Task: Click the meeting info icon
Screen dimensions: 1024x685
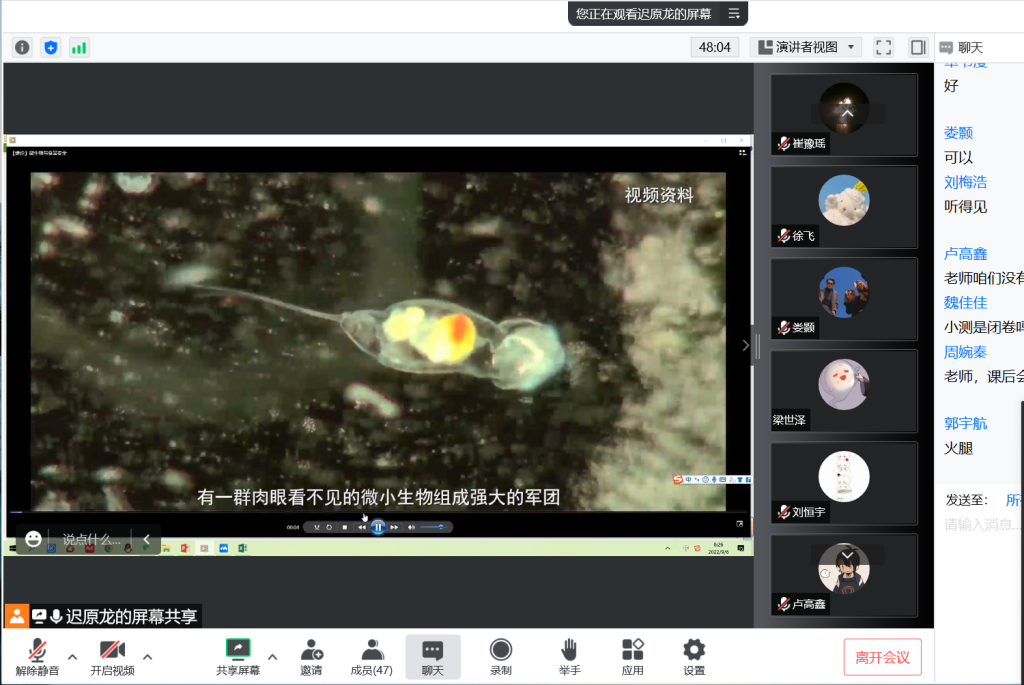Action: pos(22,47)
